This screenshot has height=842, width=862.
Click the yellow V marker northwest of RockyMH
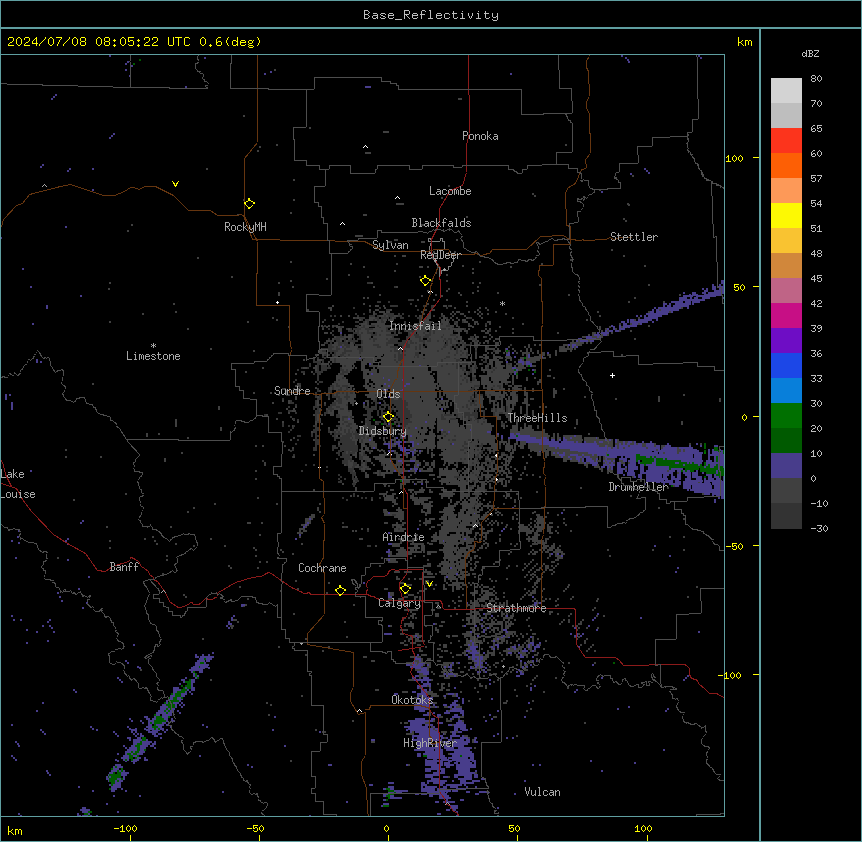175,184
